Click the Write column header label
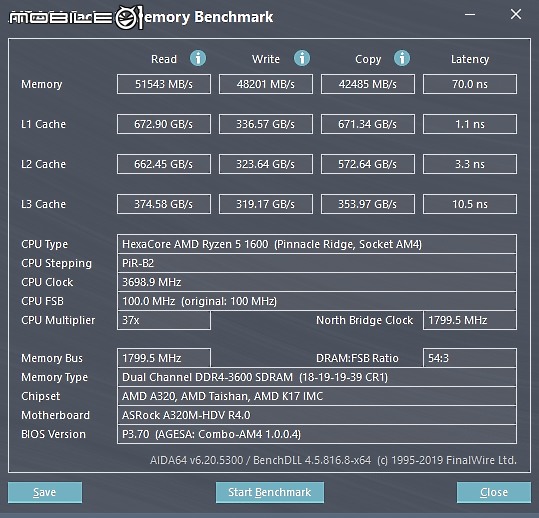 266,59
